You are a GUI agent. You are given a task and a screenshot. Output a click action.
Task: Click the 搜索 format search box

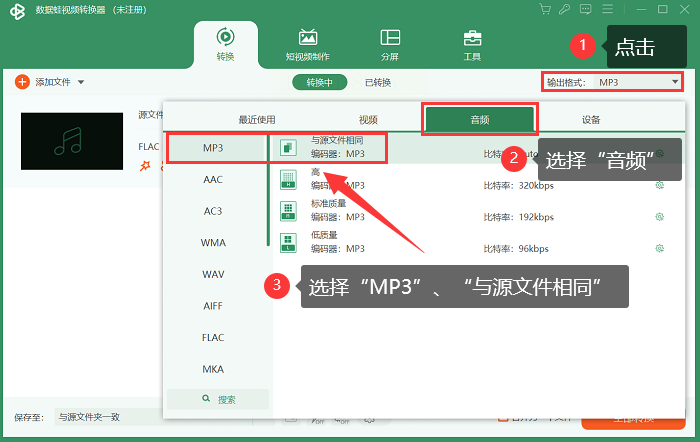218,399
